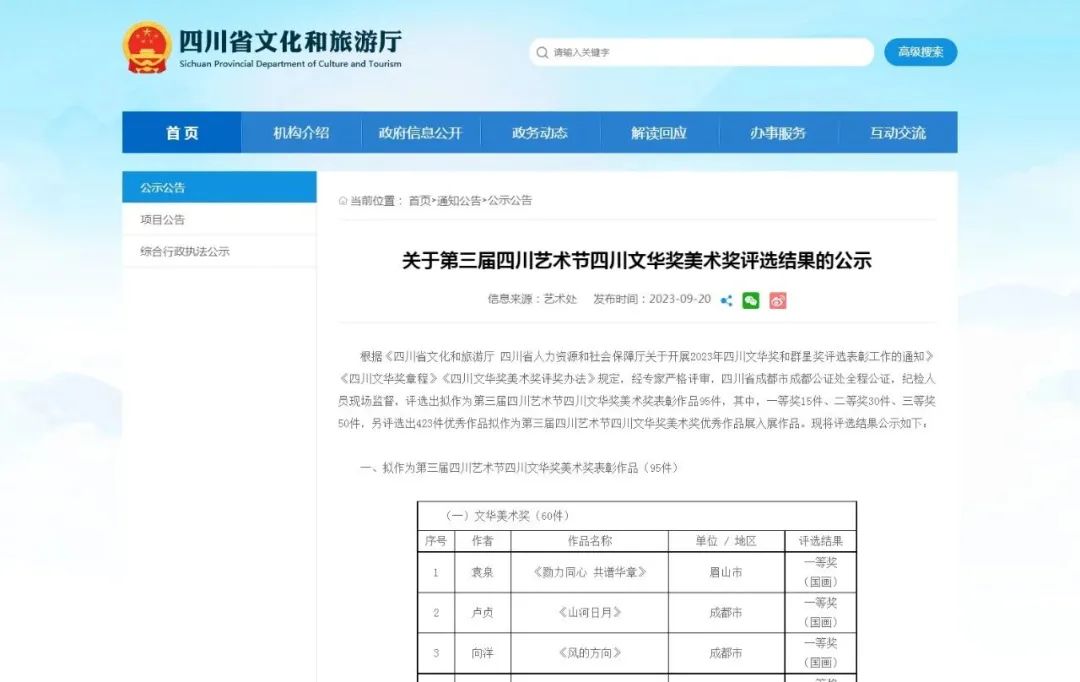Image resolution: width=1080 pixels, height=682 pixels.
Task: Select 综合行政执法公示 in the sidebar
Action: pos(219,251)
